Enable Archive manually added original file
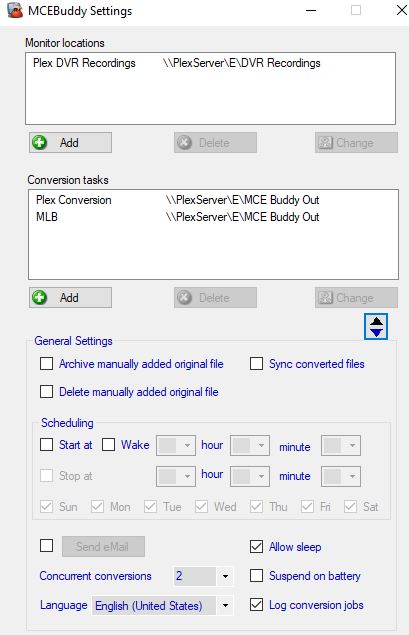This screenshot has width=409, height=635. [x=47, y=364]
